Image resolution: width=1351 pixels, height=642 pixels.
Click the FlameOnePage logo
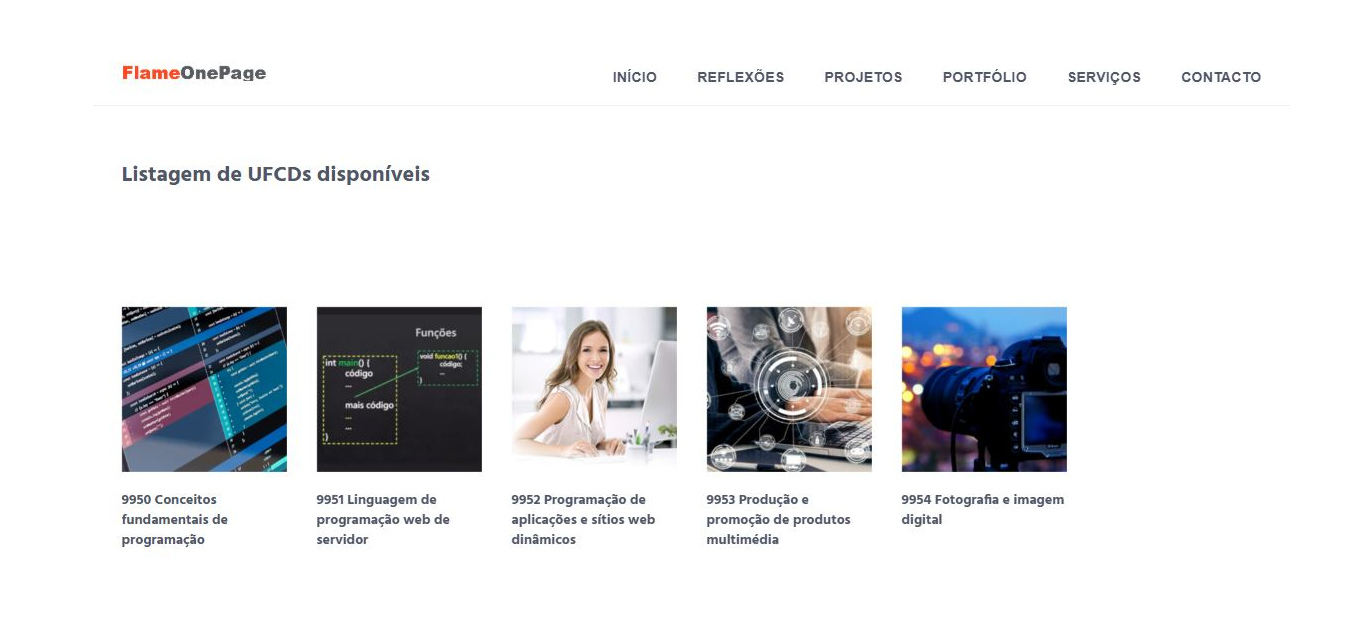[194, 73]
